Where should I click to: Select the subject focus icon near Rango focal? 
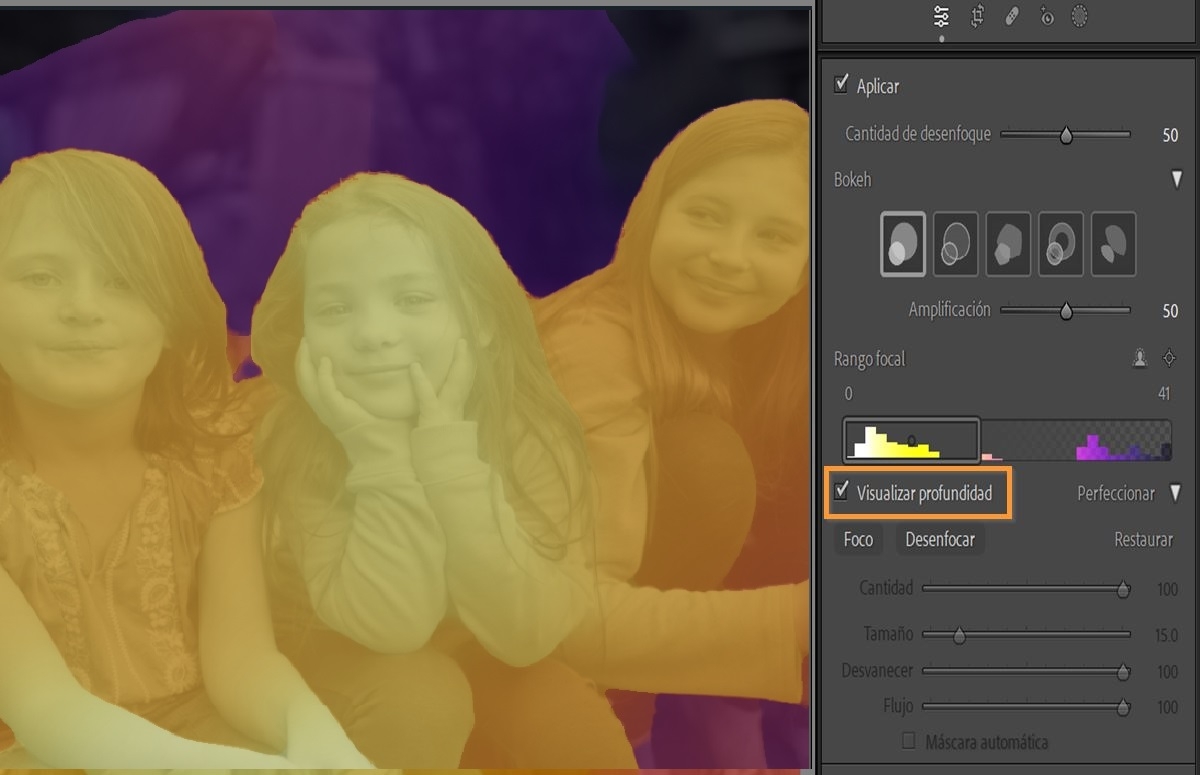click(x=1139, y=357)
